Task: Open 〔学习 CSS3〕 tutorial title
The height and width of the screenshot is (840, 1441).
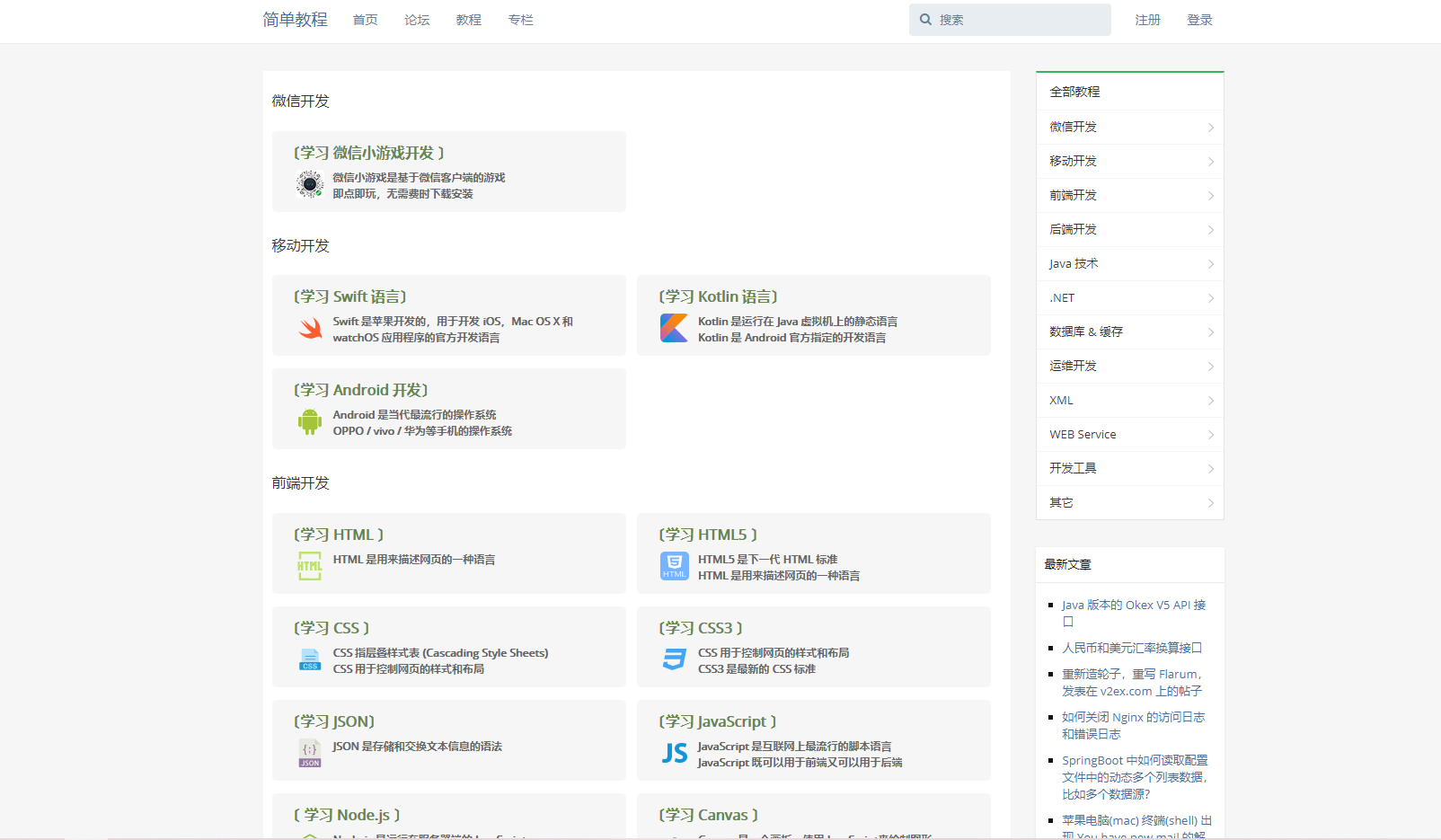Action: 701,628
